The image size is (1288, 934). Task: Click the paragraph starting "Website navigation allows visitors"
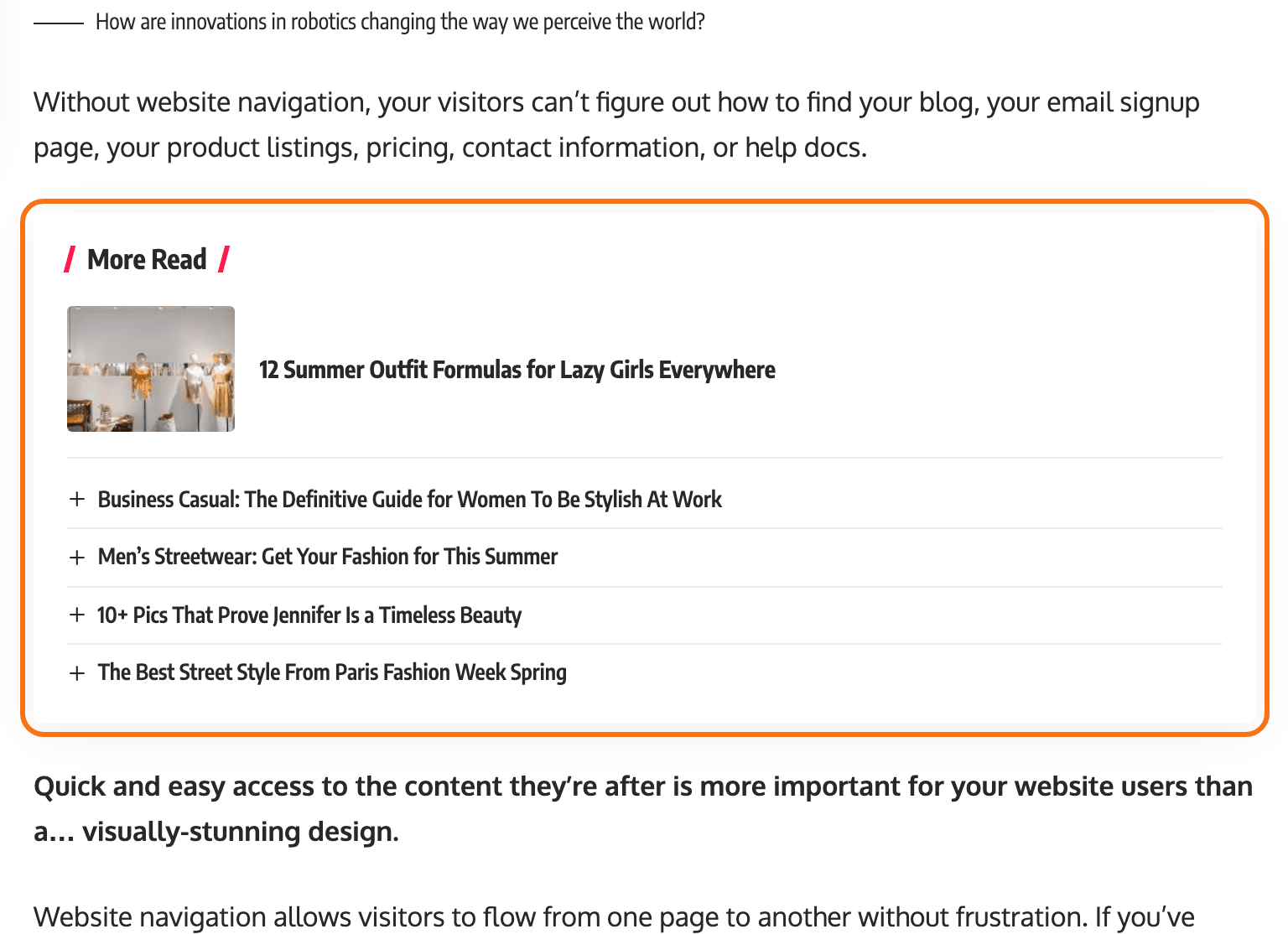[614, 917]
